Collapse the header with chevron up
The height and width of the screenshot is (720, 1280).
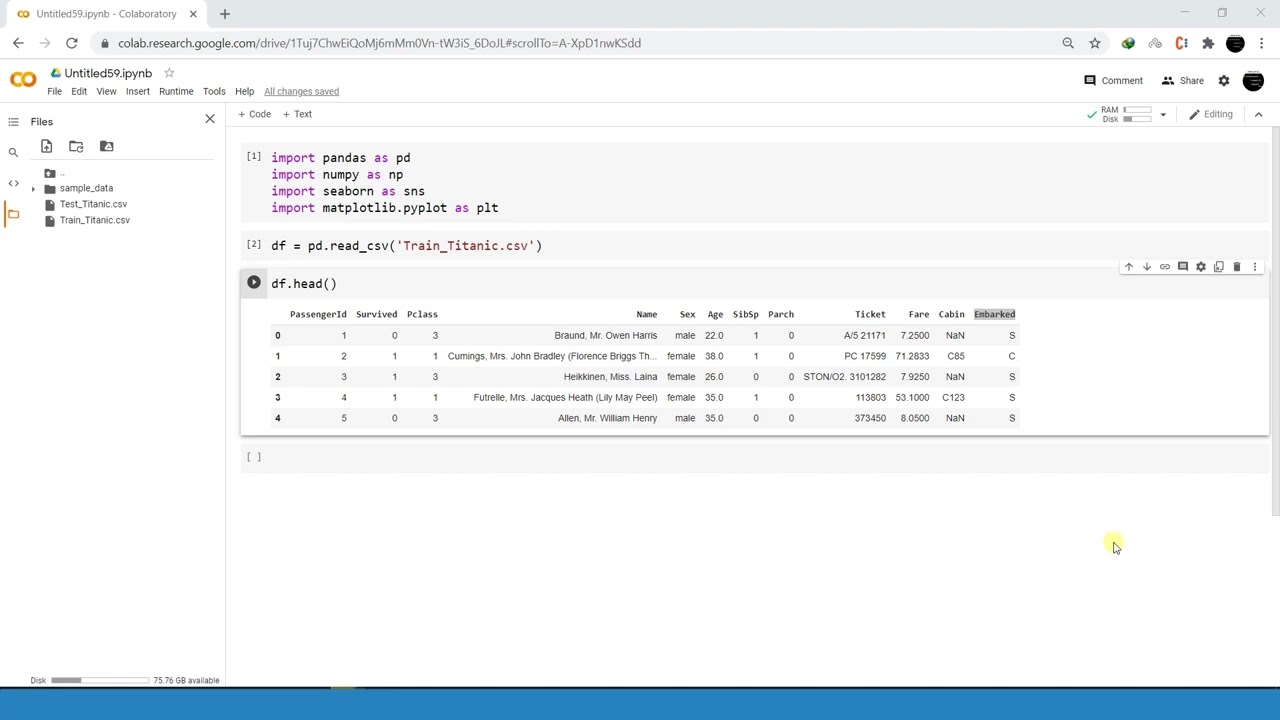click(x=1258, y=114)
